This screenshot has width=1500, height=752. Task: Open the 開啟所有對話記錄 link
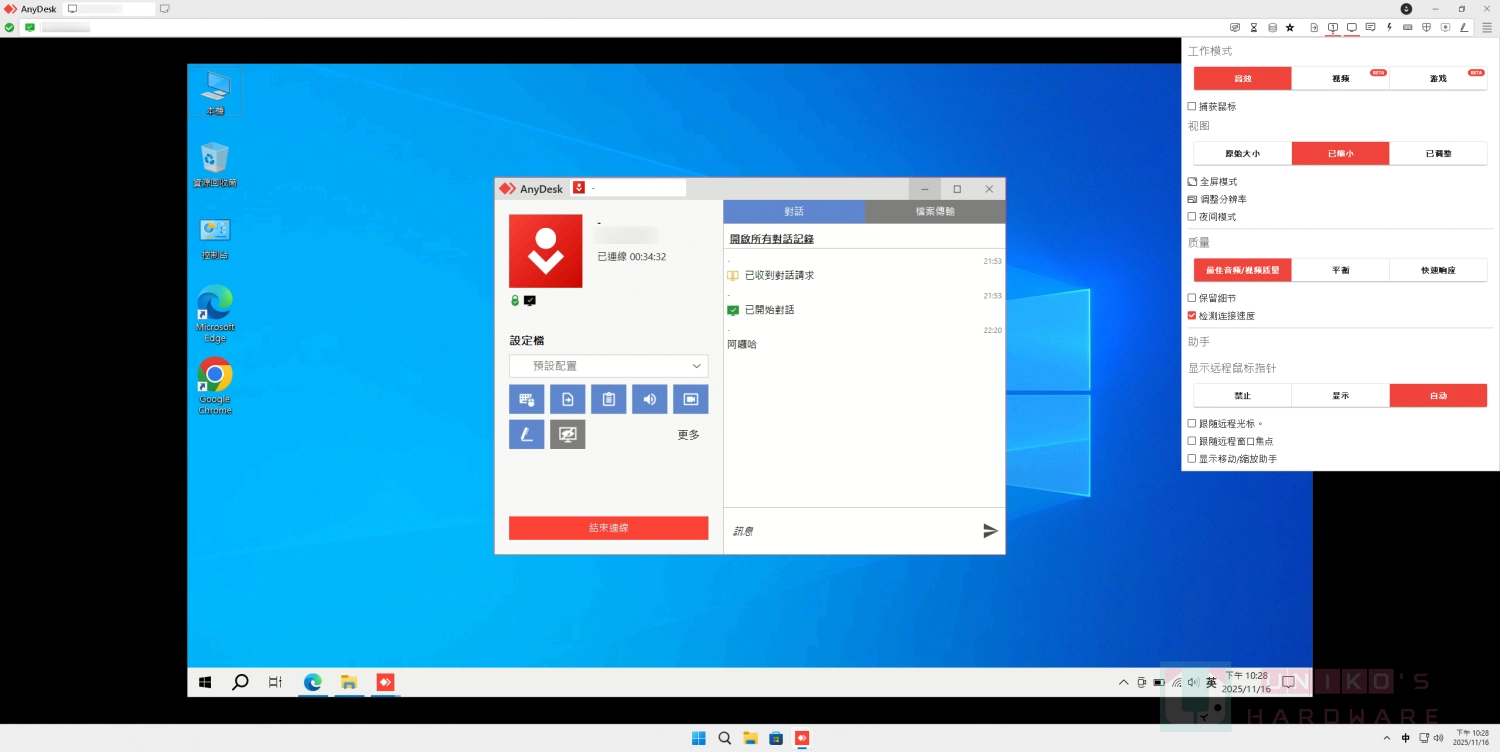coord(771,239)
